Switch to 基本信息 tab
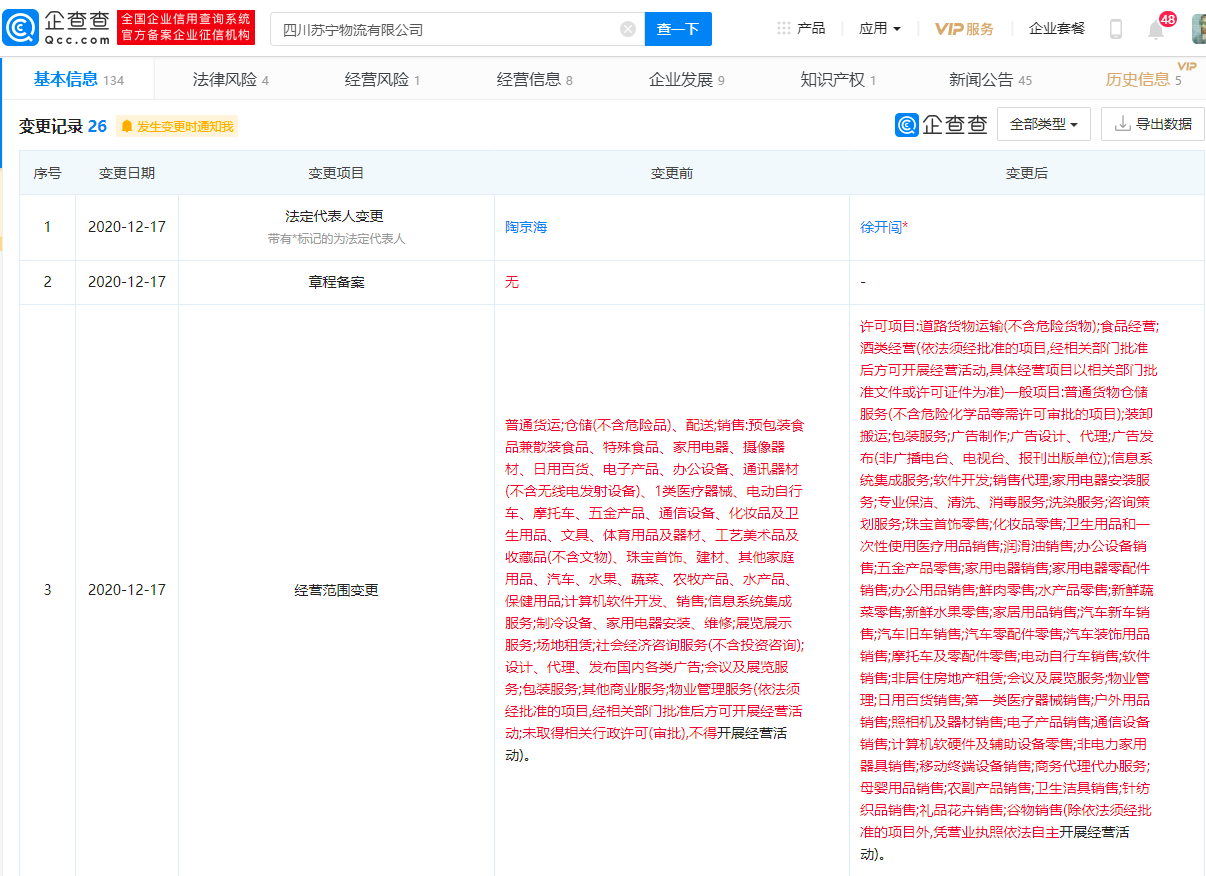1206x876 pixels. [78, 79]
